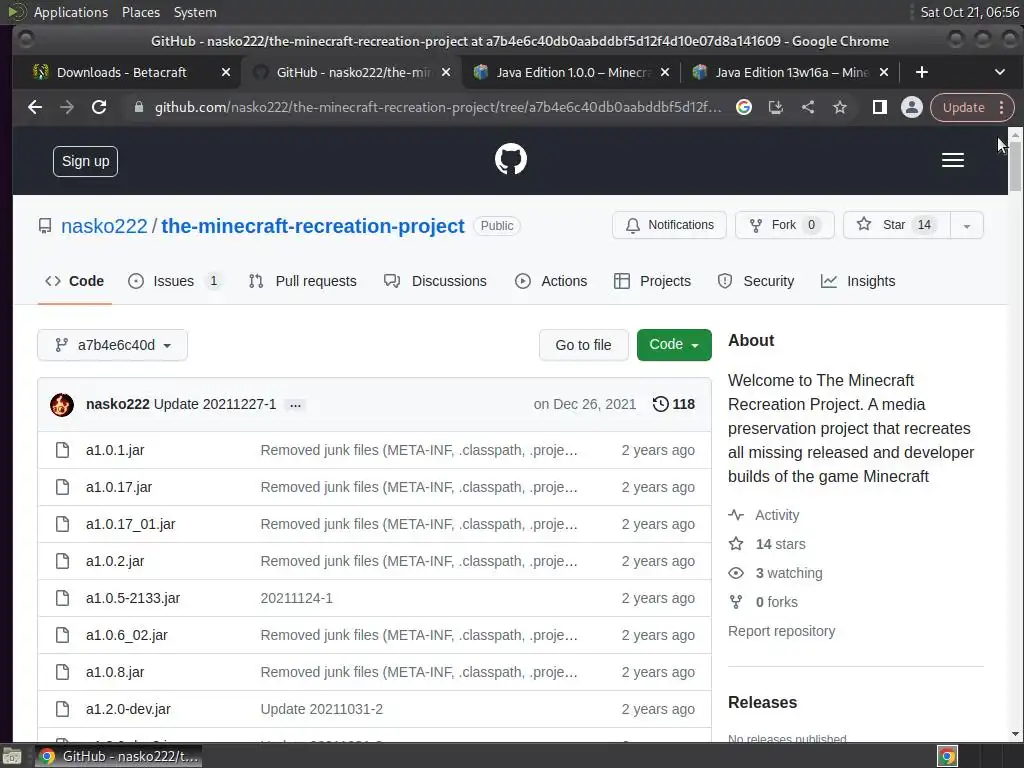Open the Update 20211227-1 commit link
This screenshot has height=768, width=1024.
215,404
